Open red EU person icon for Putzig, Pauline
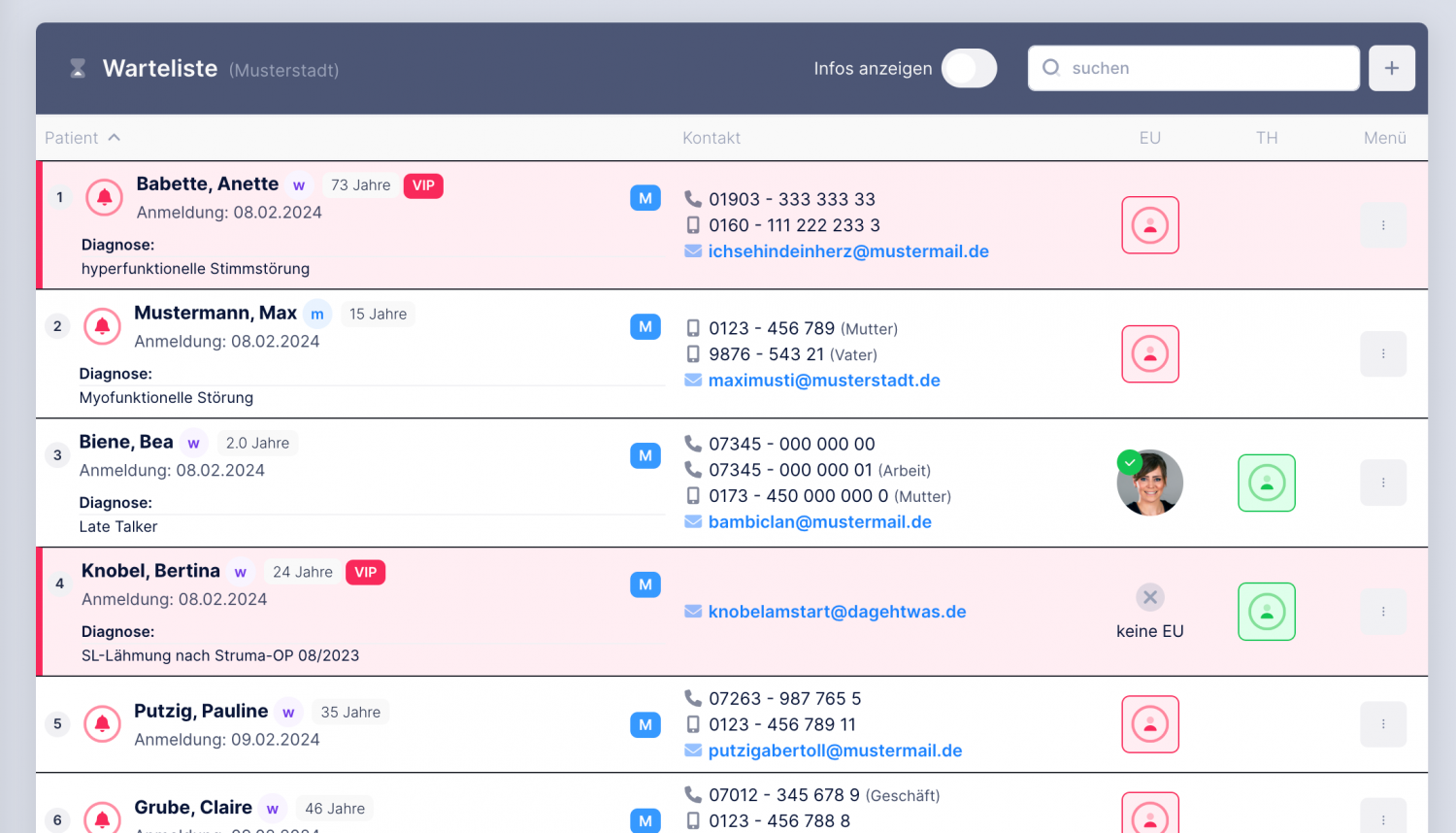The width and height of the screenshot is (1456, 833). click(1150, 724)
